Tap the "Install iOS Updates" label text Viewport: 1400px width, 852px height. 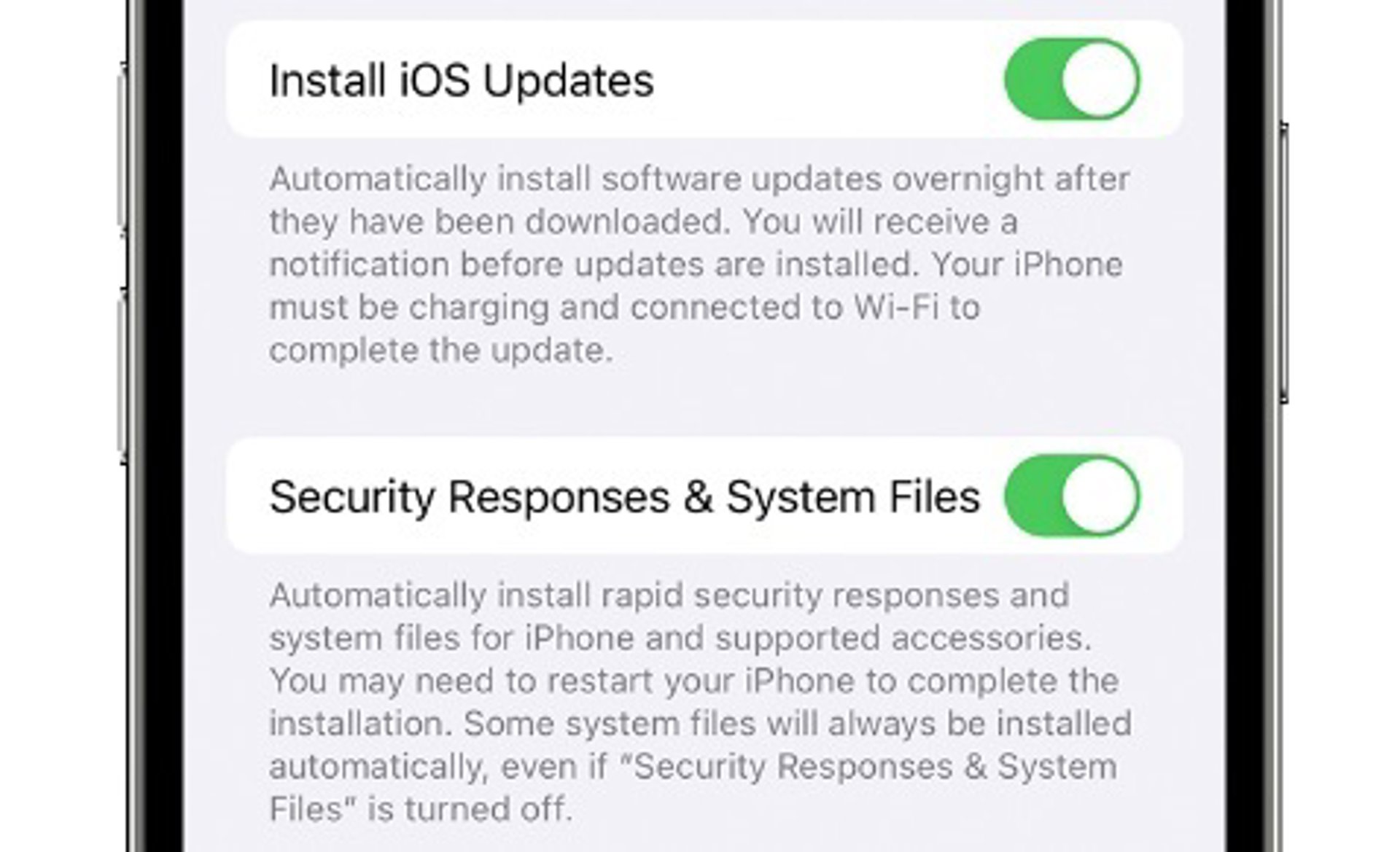(x=462, y=80)
